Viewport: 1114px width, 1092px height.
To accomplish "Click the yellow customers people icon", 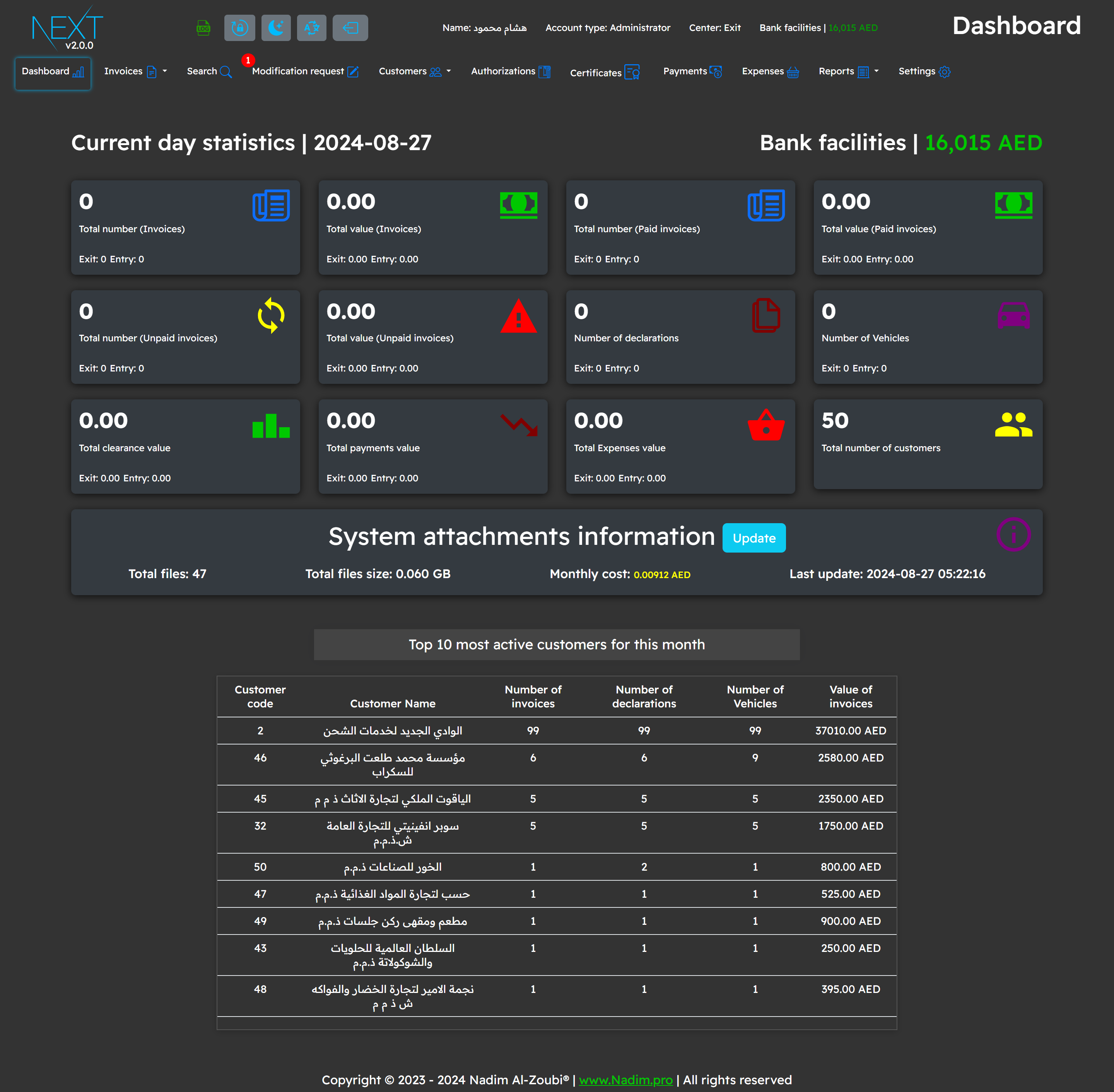I will pyautogui.click(x=1013, y=424).
